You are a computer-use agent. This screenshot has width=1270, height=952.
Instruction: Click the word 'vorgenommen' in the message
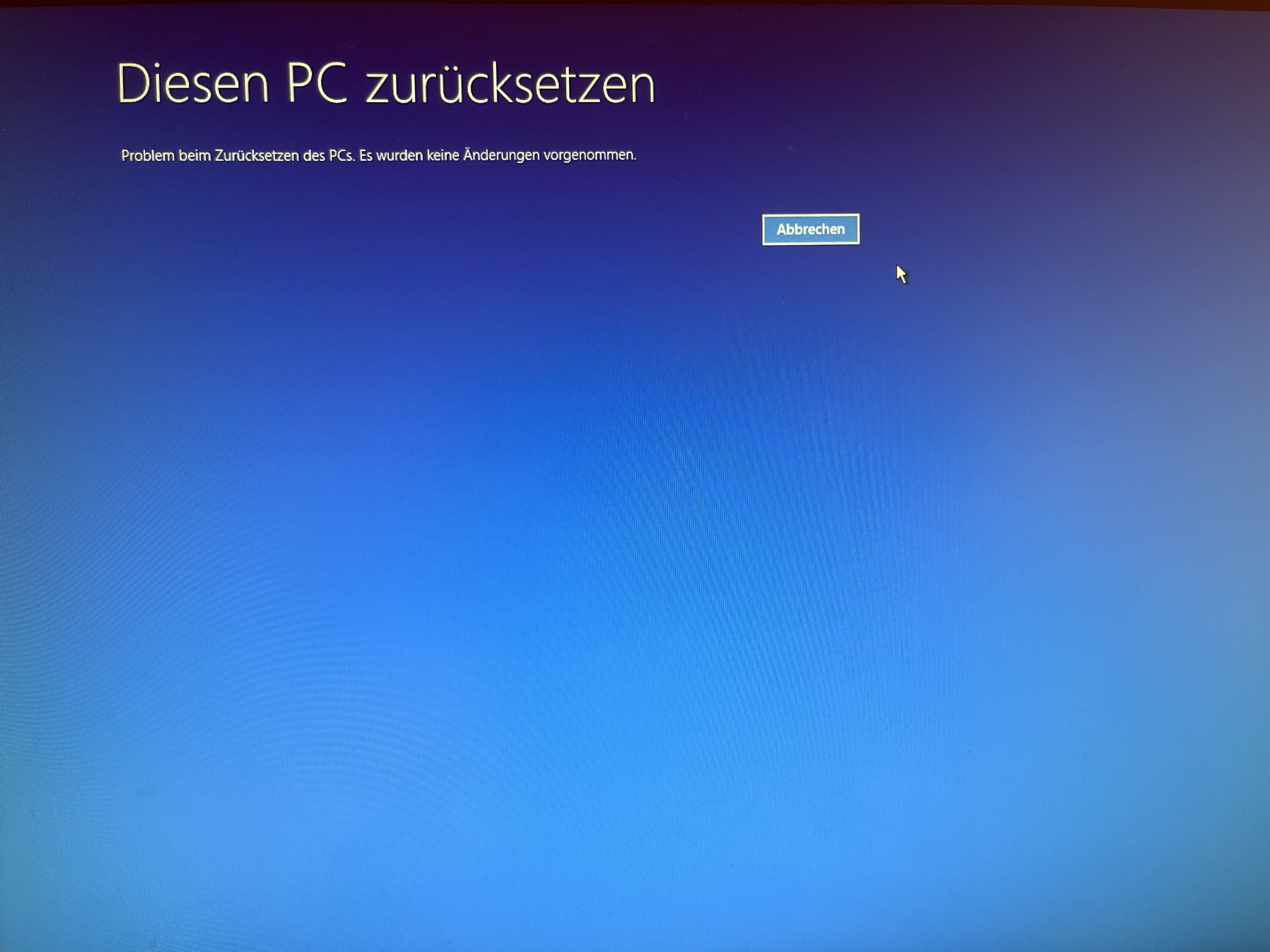(x=589, y=155)
